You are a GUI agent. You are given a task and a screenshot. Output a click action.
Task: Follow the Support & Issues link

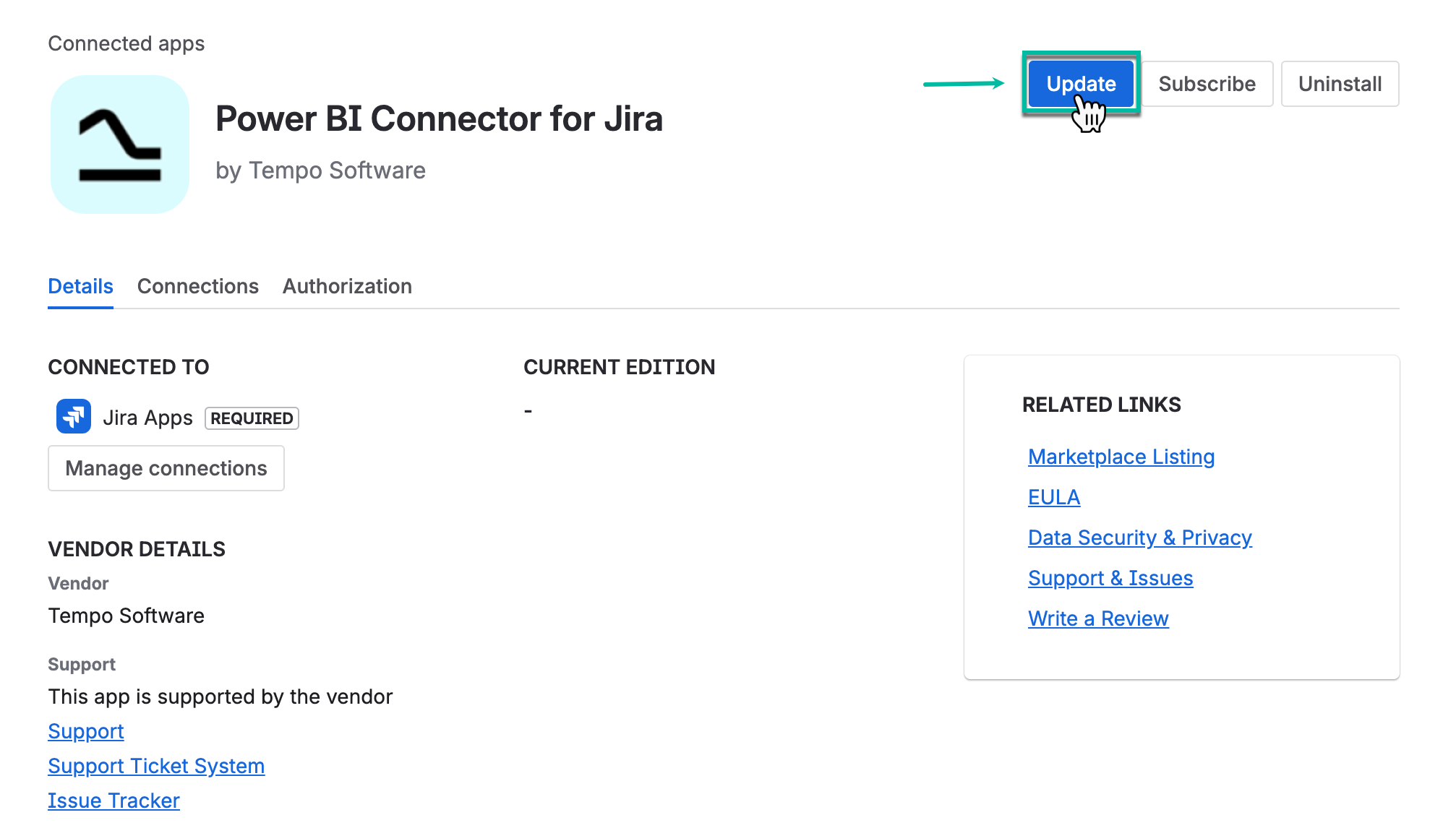click(x=1110, y=578)
